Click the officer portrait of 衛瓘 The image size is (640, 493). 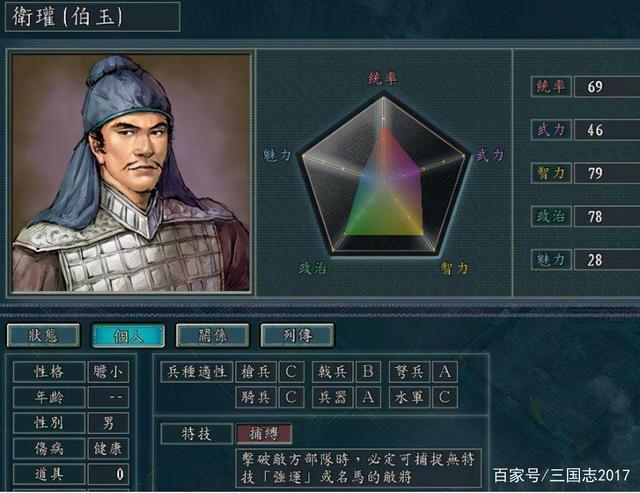pyautogui.click(x=131, y=173)
